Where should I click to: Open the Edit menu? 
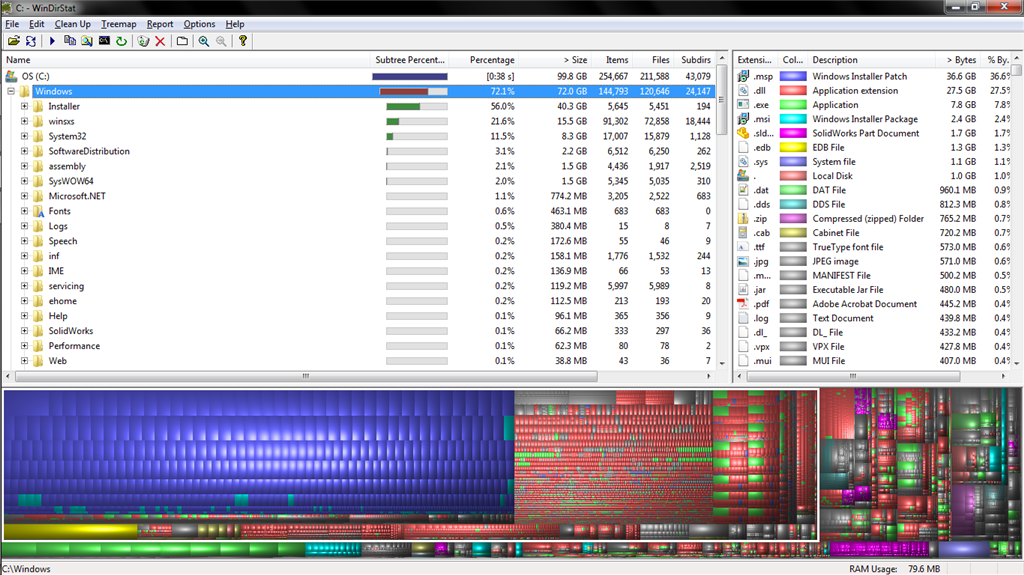tap(37, 24)
